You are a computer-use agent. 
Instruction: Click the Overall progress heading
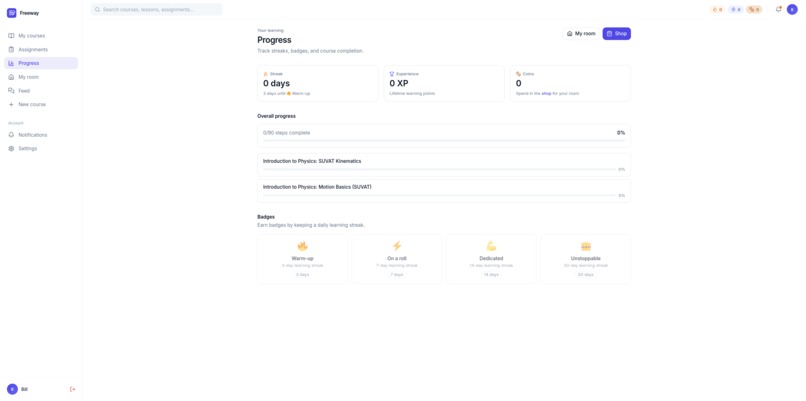277,116
